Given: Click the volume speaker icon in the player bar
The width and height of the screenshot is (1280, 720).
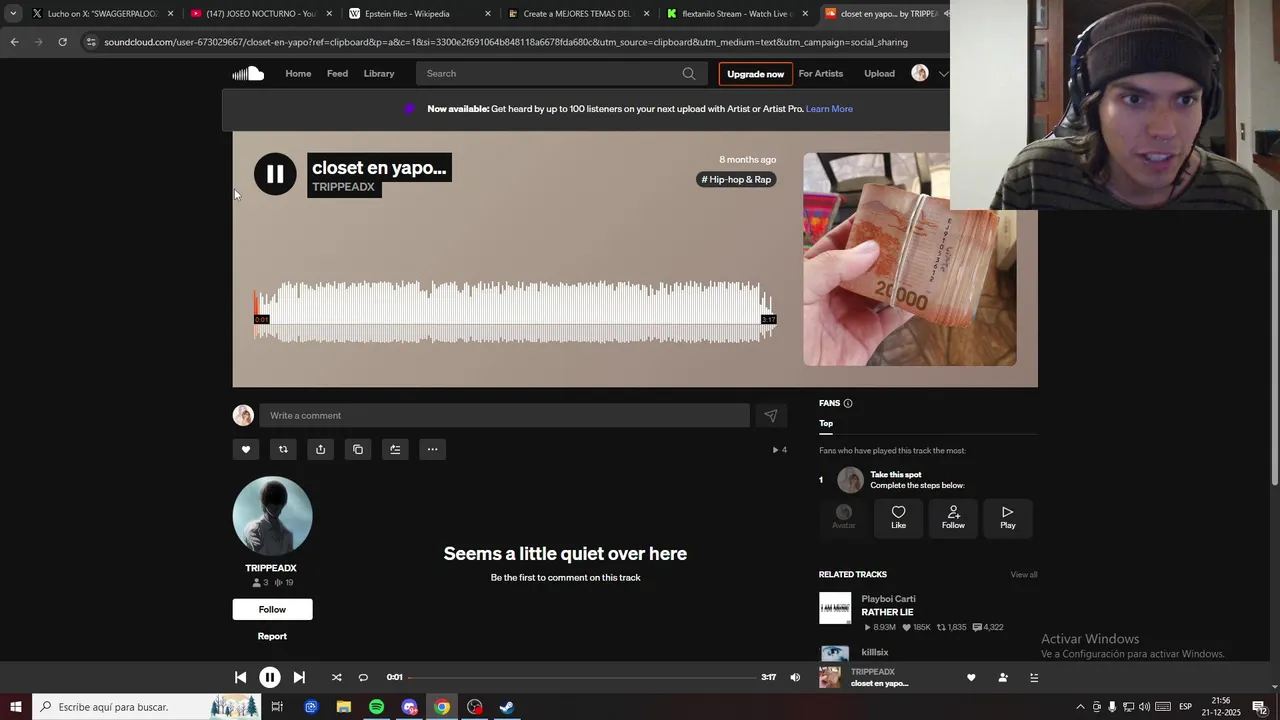Looking at the screenshot, I should (x=795, y=677).
